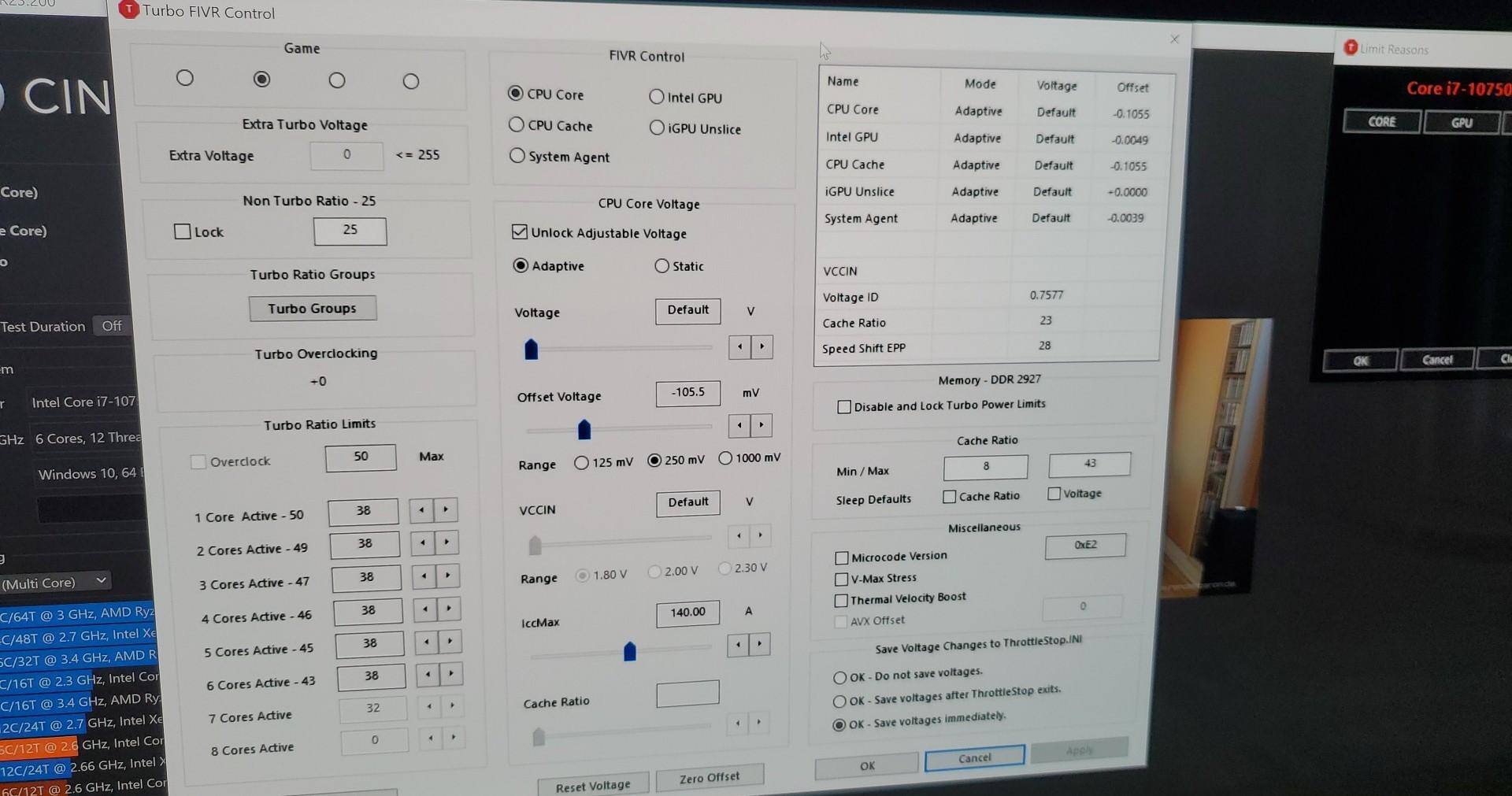This screenshot has width=1512, height=796.
Task: Click left arrow for Voltage slider
Action: [x=739, y=347]
